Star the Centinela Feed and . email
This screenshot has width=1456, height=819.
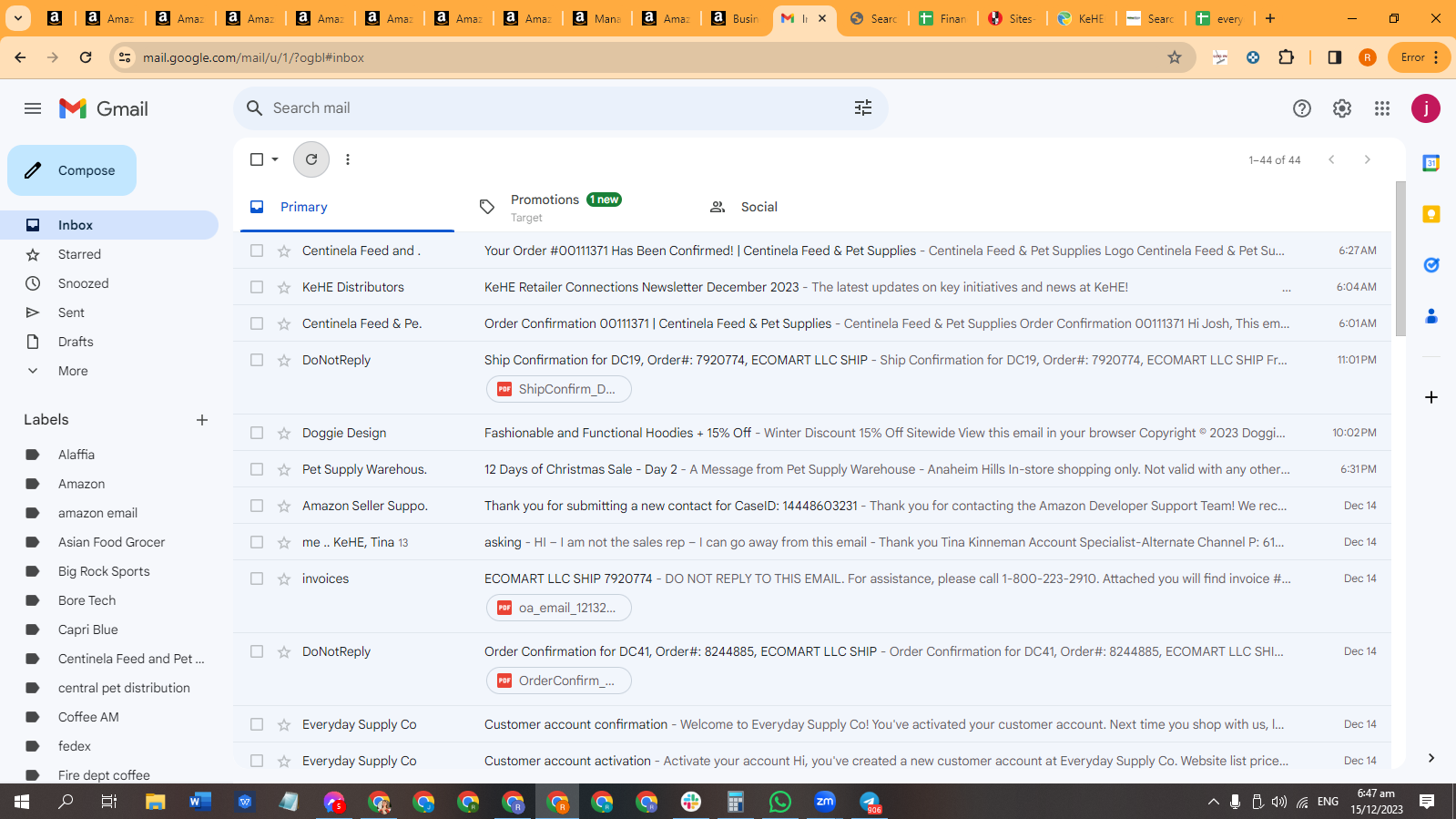click(x=284, y=251)
